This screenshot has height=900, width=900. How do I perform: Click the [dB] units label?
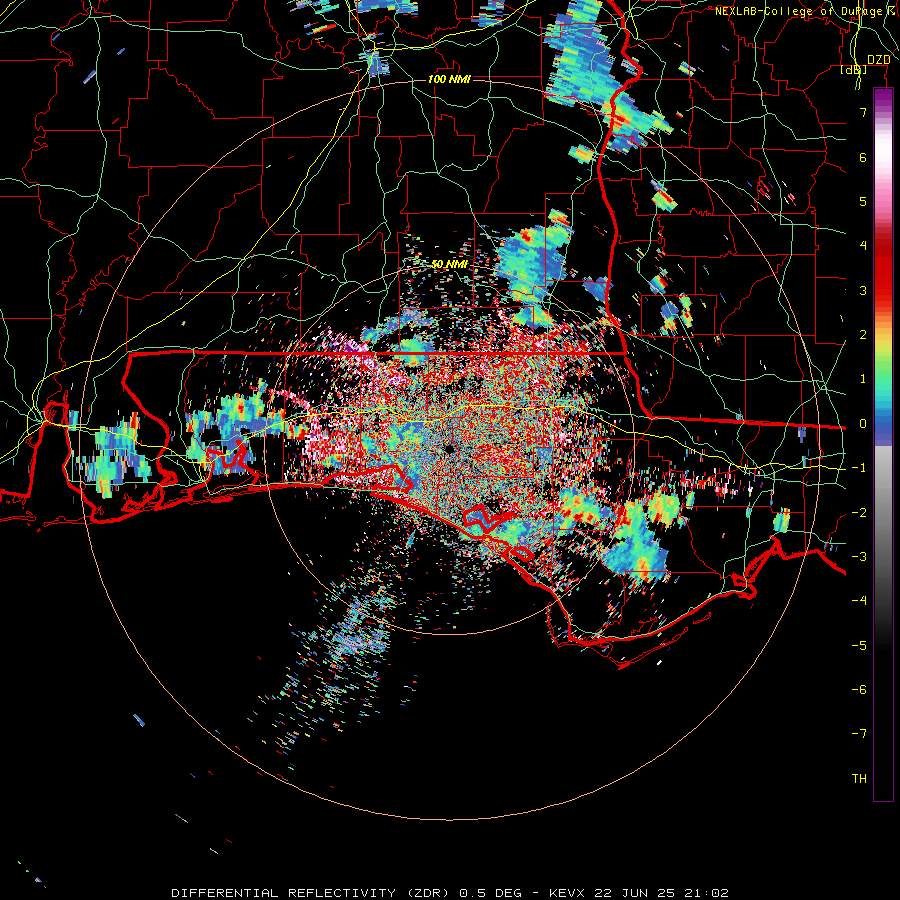click(854, 69)
